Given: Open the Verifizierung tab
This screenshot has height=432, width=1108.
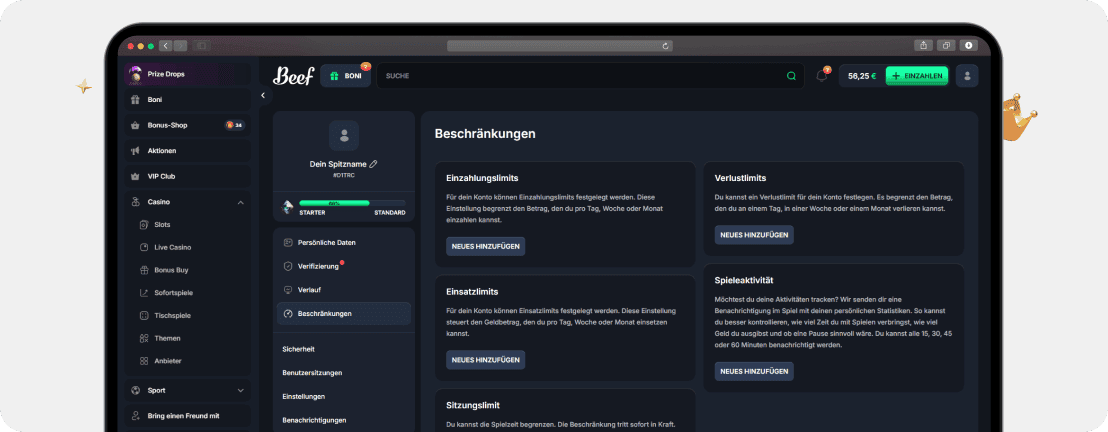Looking at the screenshot, I should coord(343,267).
